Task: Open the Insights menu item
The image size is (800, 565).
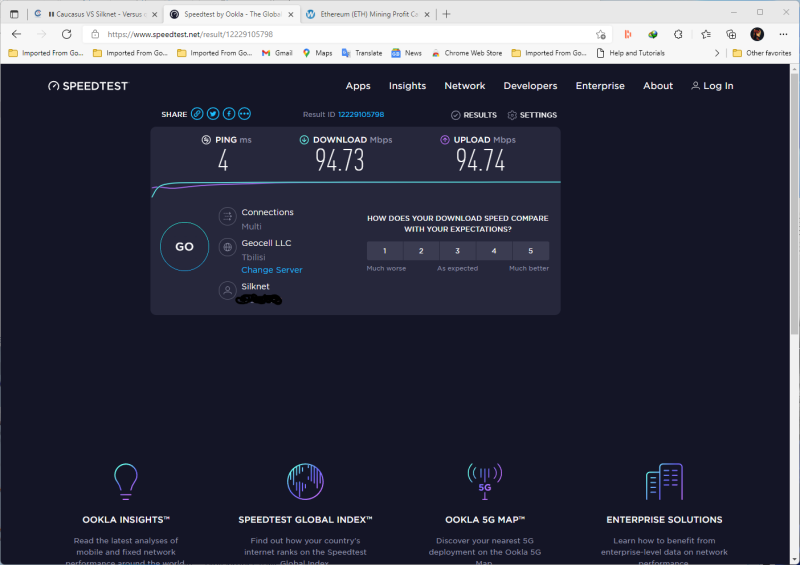Action: click(407, 86)
